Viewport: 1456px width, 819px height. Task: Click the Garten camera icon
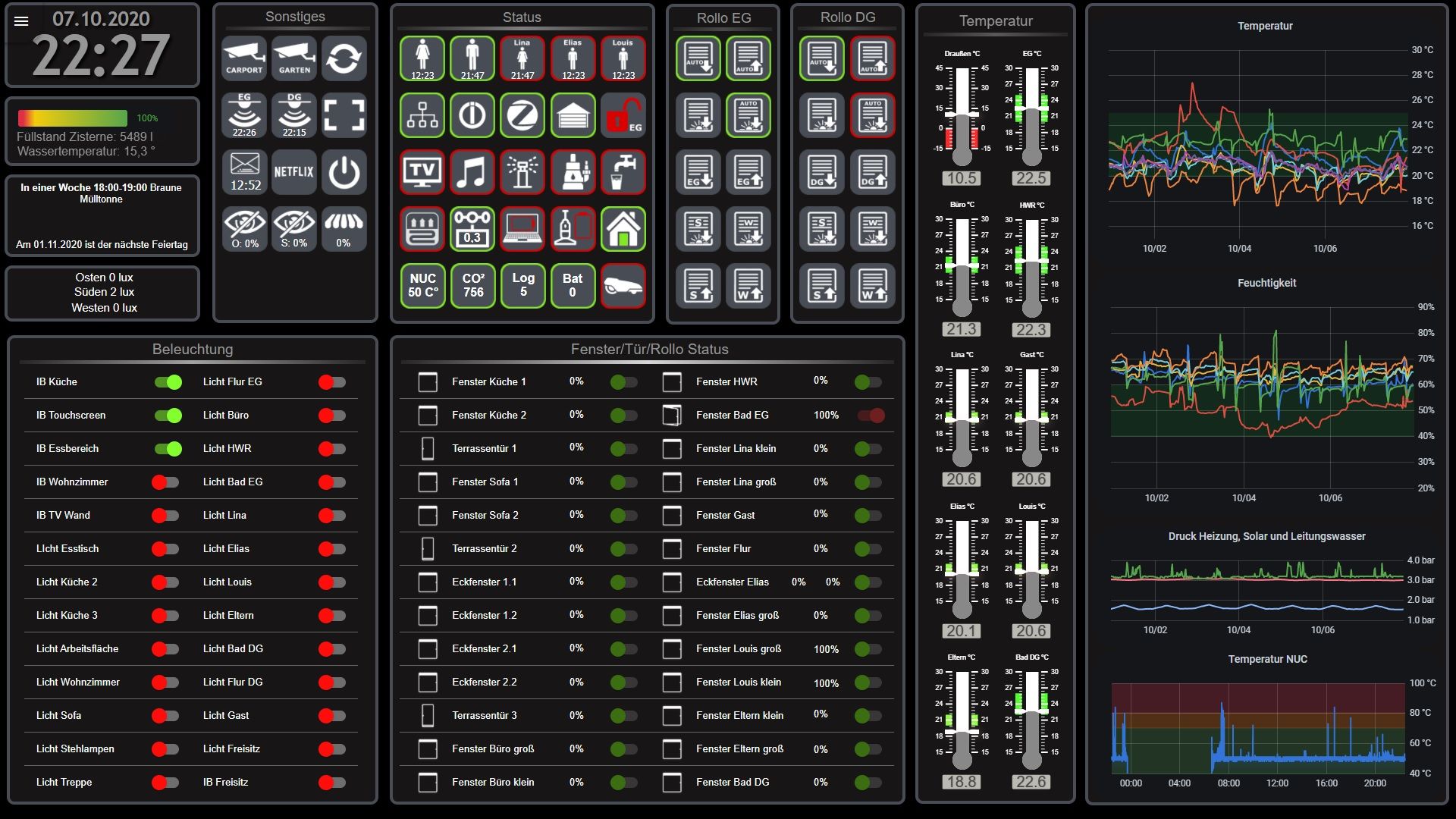[x=294, y=58]
